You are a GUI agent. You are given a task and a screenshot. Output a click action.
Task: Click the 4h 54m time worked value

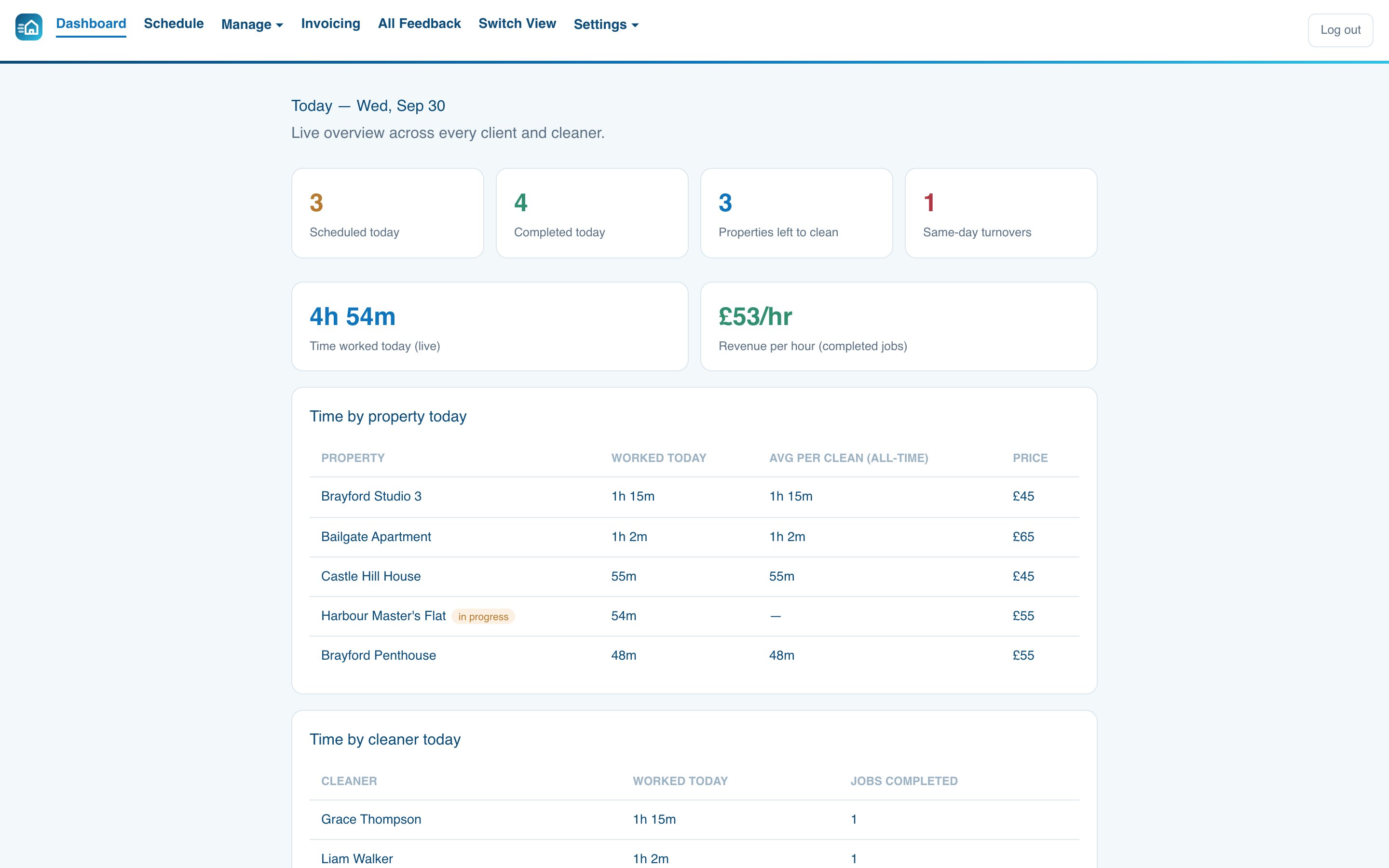[x=353, y=317]
